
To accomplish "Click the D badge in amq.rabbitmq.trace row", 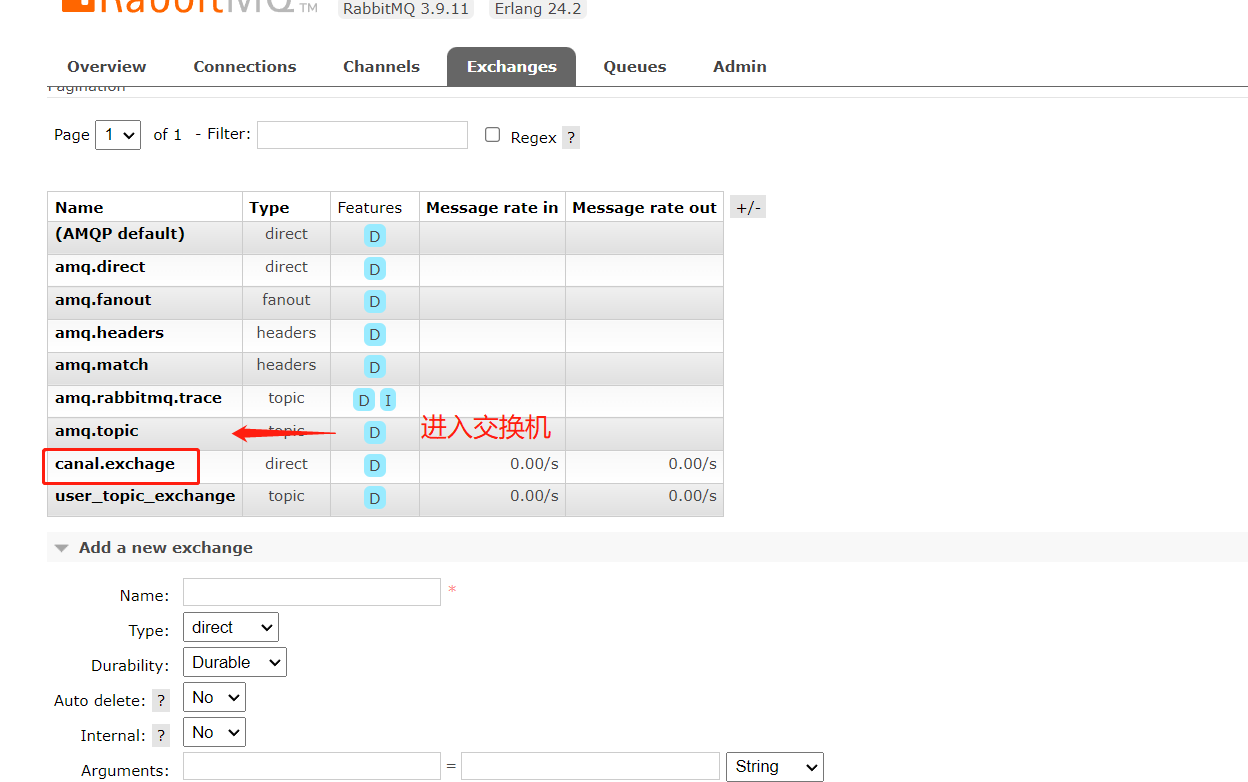I will pos(364,400).
